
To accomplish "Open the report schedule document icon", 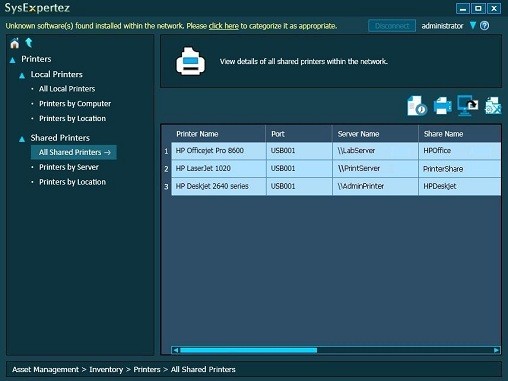I will [417, 106].
